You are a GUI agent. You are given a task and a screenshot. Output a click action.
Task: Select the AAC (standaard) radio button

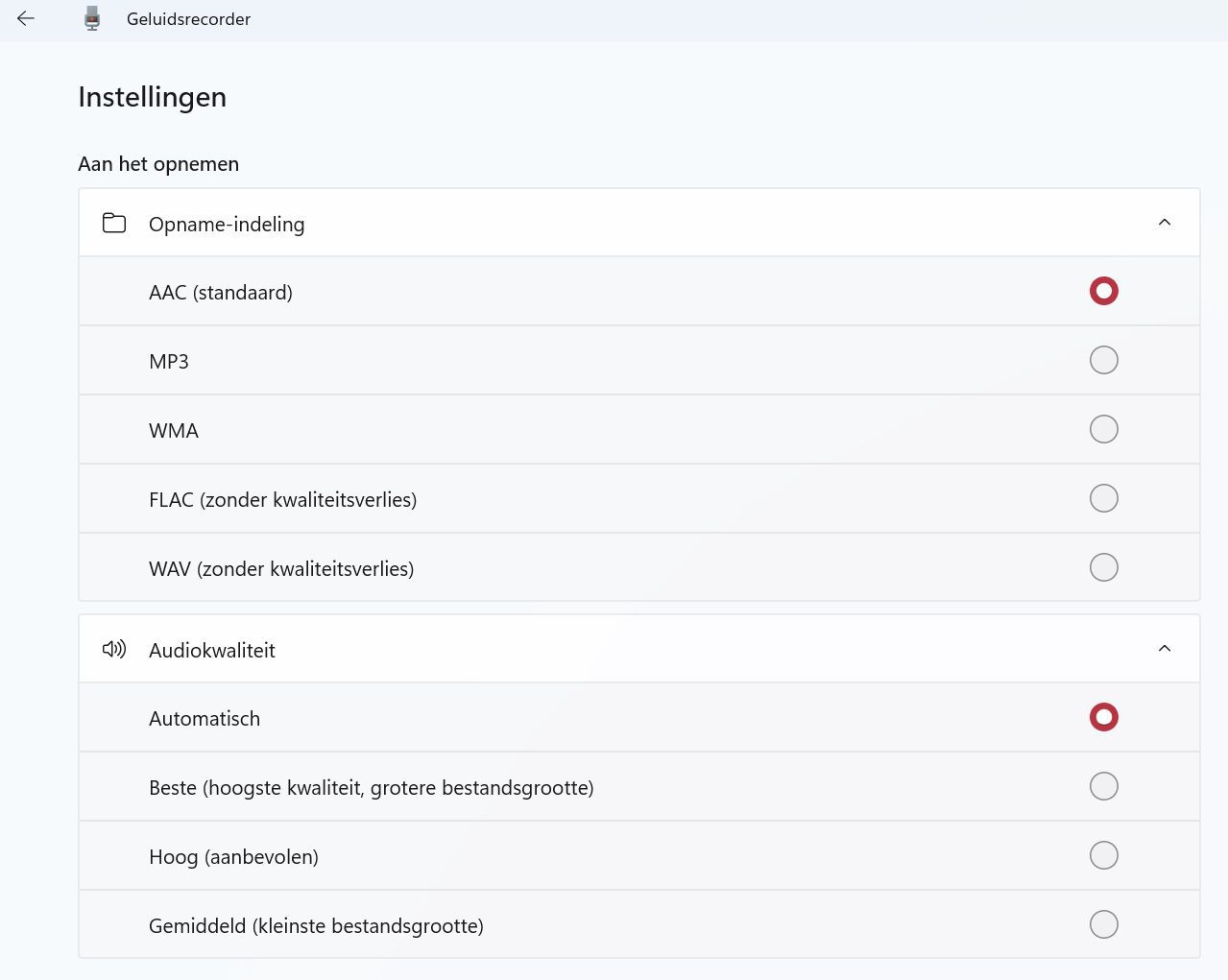coord(1103,291)
